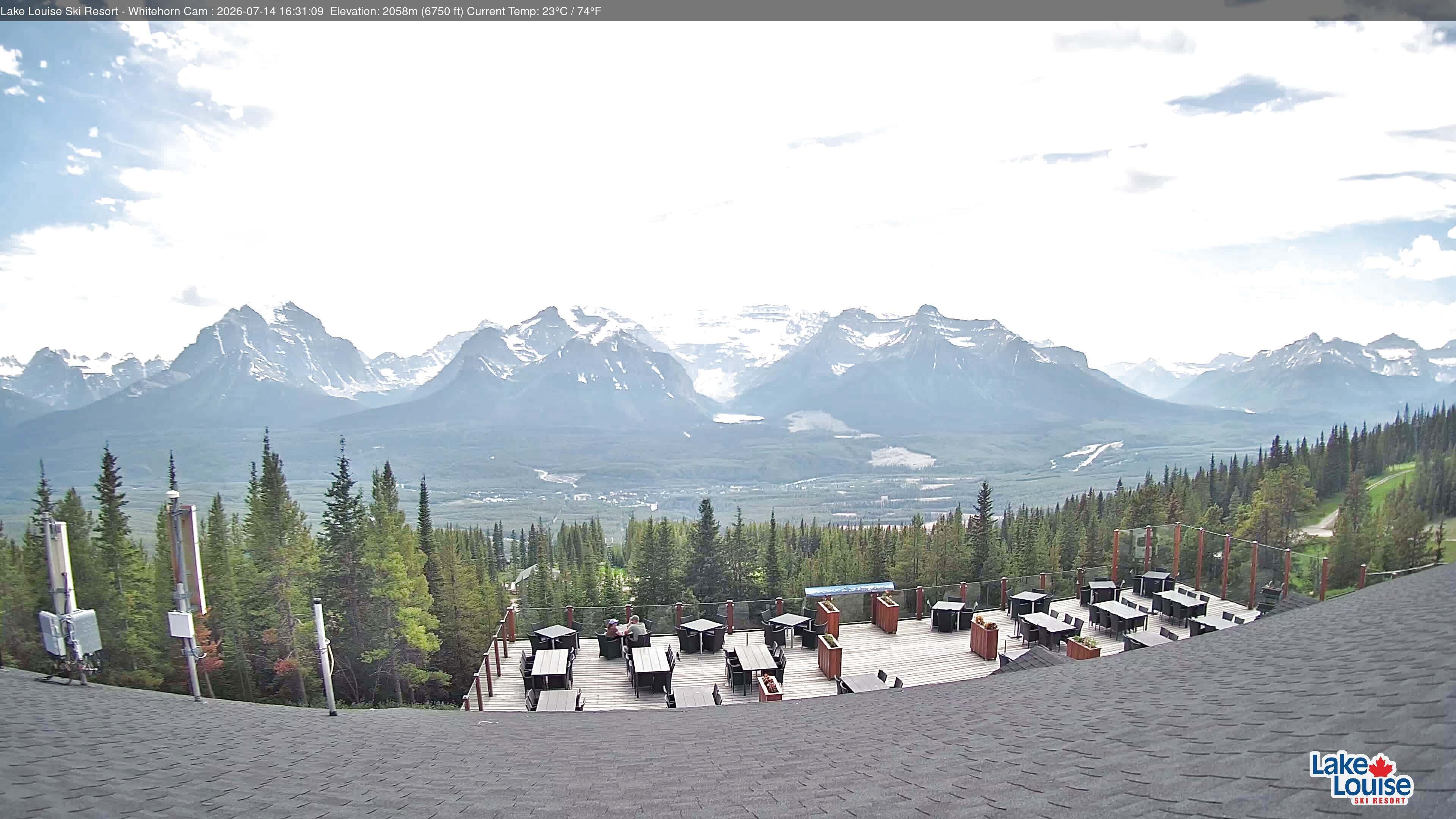Click the "Whitehorn Cam" camera name text
1456x819 pixels.
(168, 11)
